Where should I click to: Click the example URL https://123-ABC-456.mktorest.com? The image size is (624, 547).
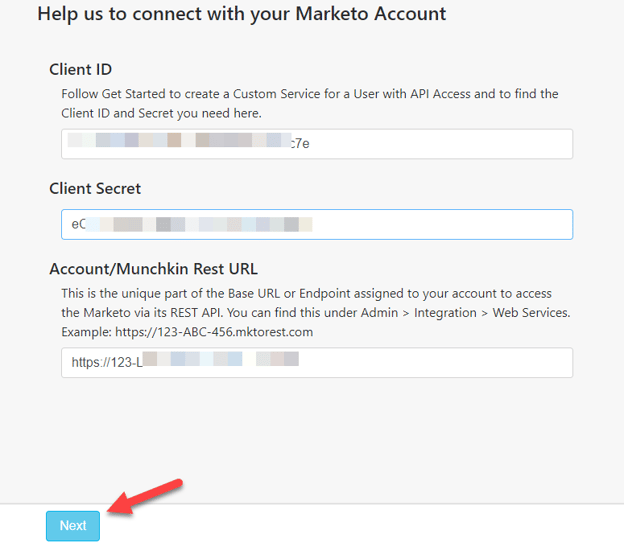pyautogui.click(x=214, y=332)
